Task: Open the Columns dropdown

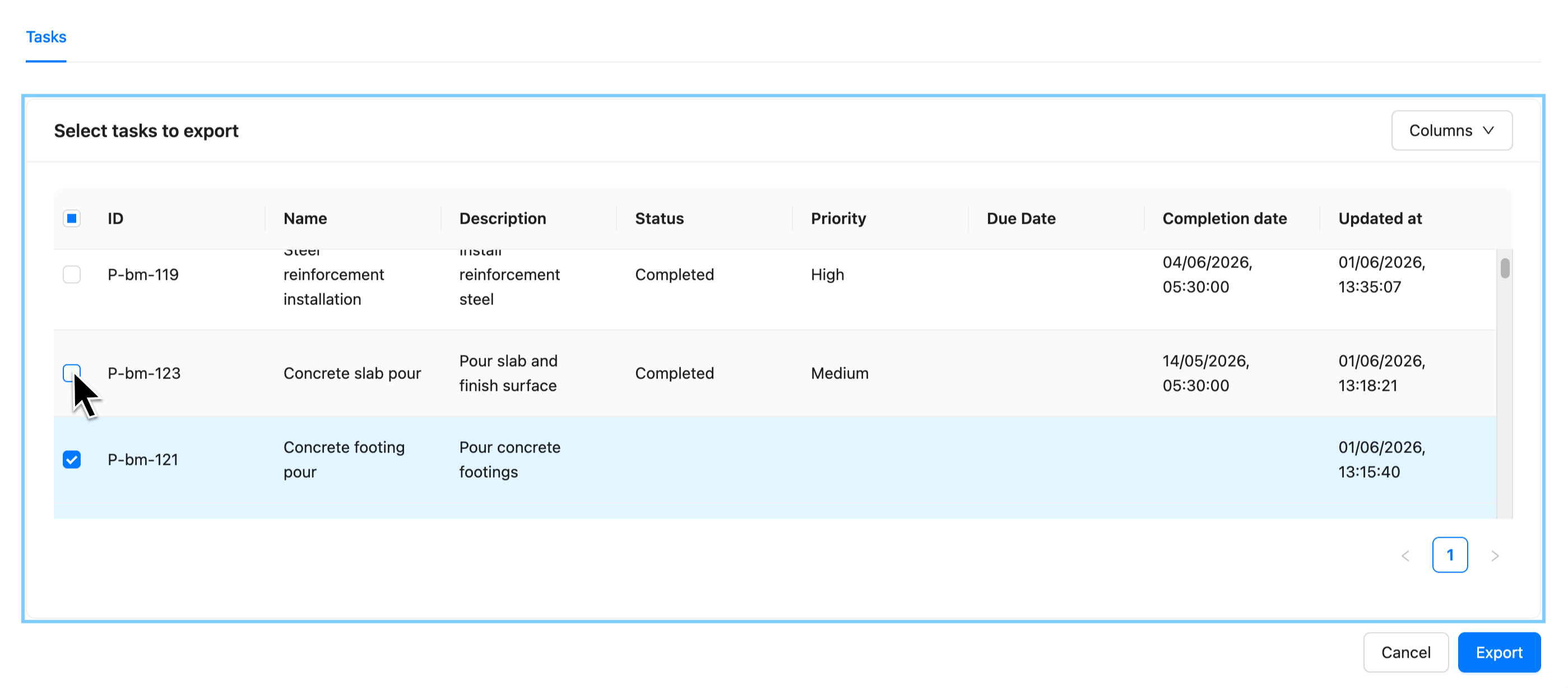Action: pyautogui.click(x=1451, y=130)
